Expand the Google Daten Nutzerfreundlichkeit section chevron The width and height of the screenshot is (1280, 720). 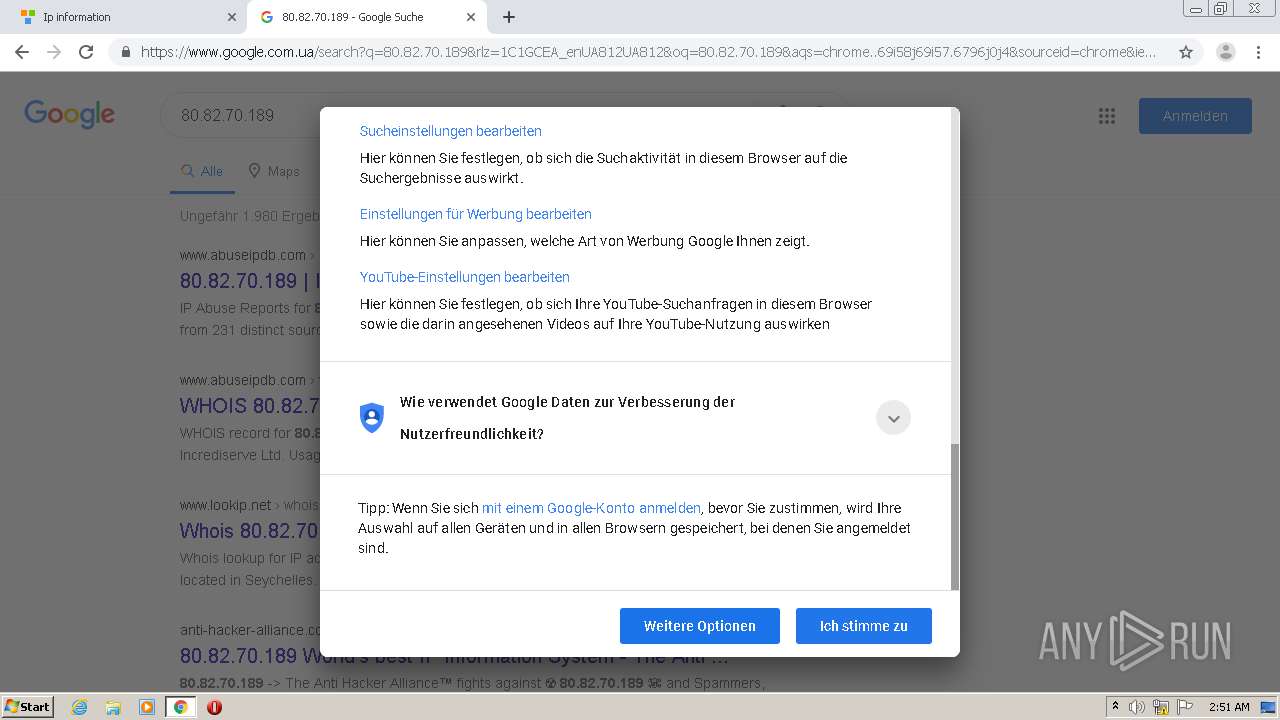coord(893,418)
